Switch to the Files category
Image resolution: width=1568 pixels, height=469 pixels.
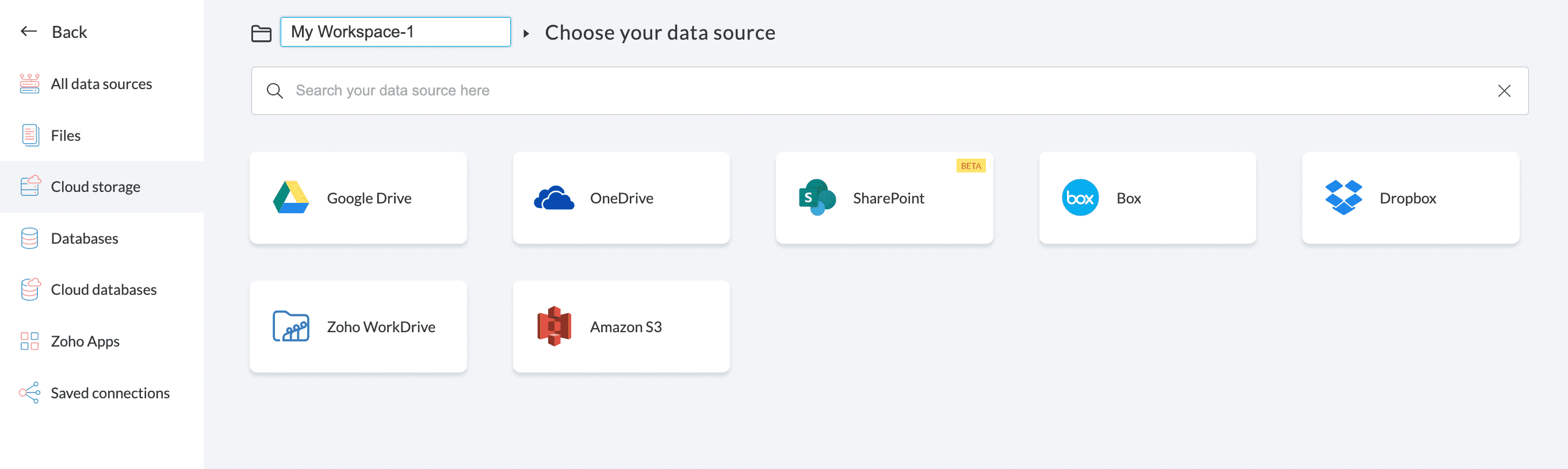pos(66,136)
